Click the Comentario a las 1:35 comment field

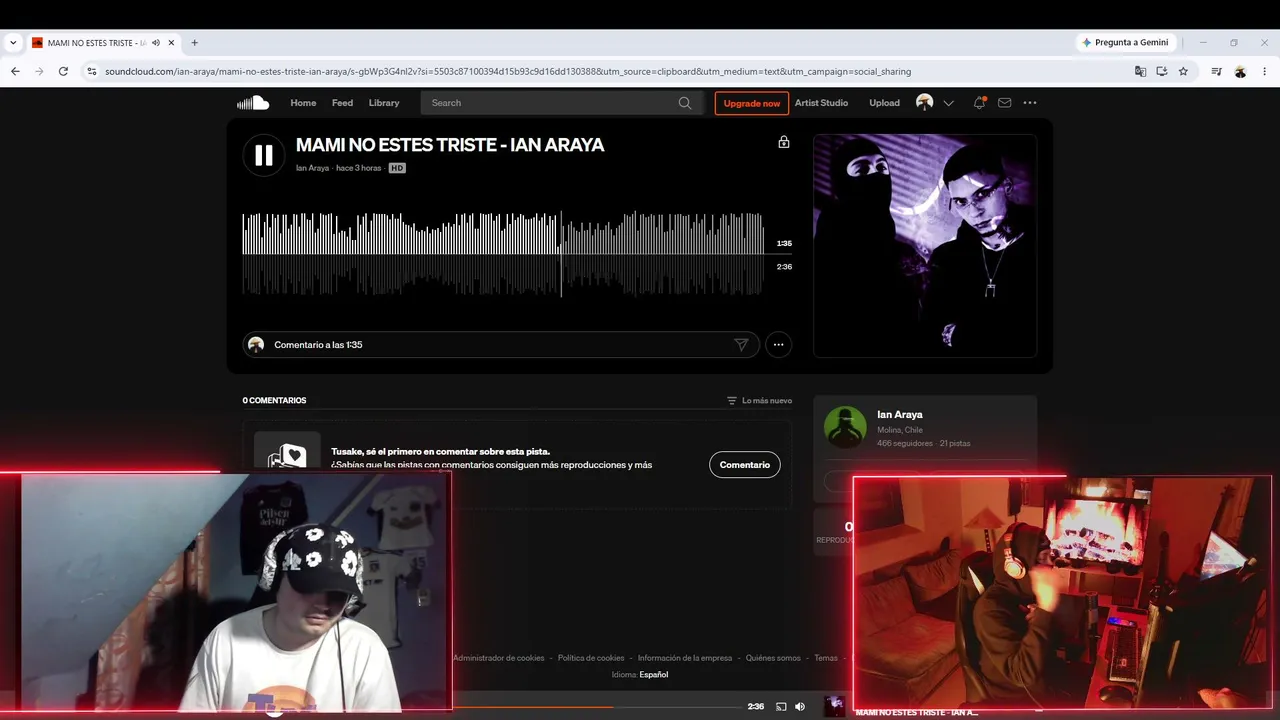pyautogui.click(x=500, y=345)
